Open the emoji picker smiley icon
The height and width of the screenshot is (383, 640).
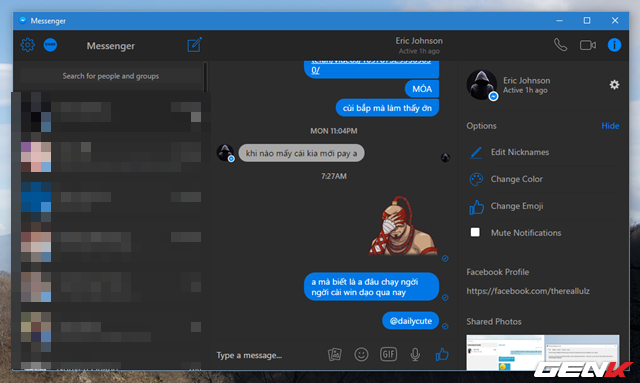pyautogui.click(x=361, y=354)
